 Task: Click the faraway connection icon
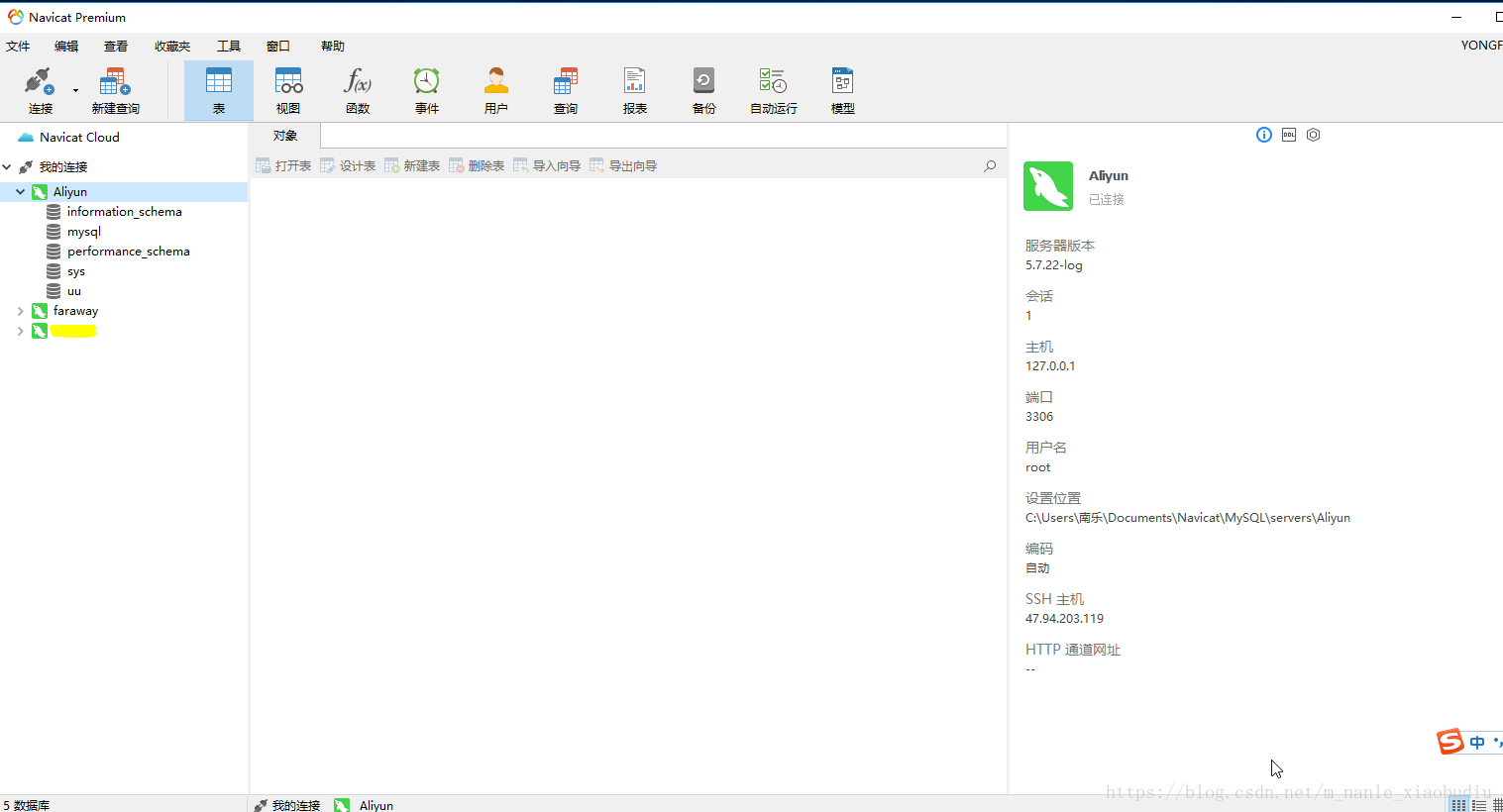pos(40,311)
